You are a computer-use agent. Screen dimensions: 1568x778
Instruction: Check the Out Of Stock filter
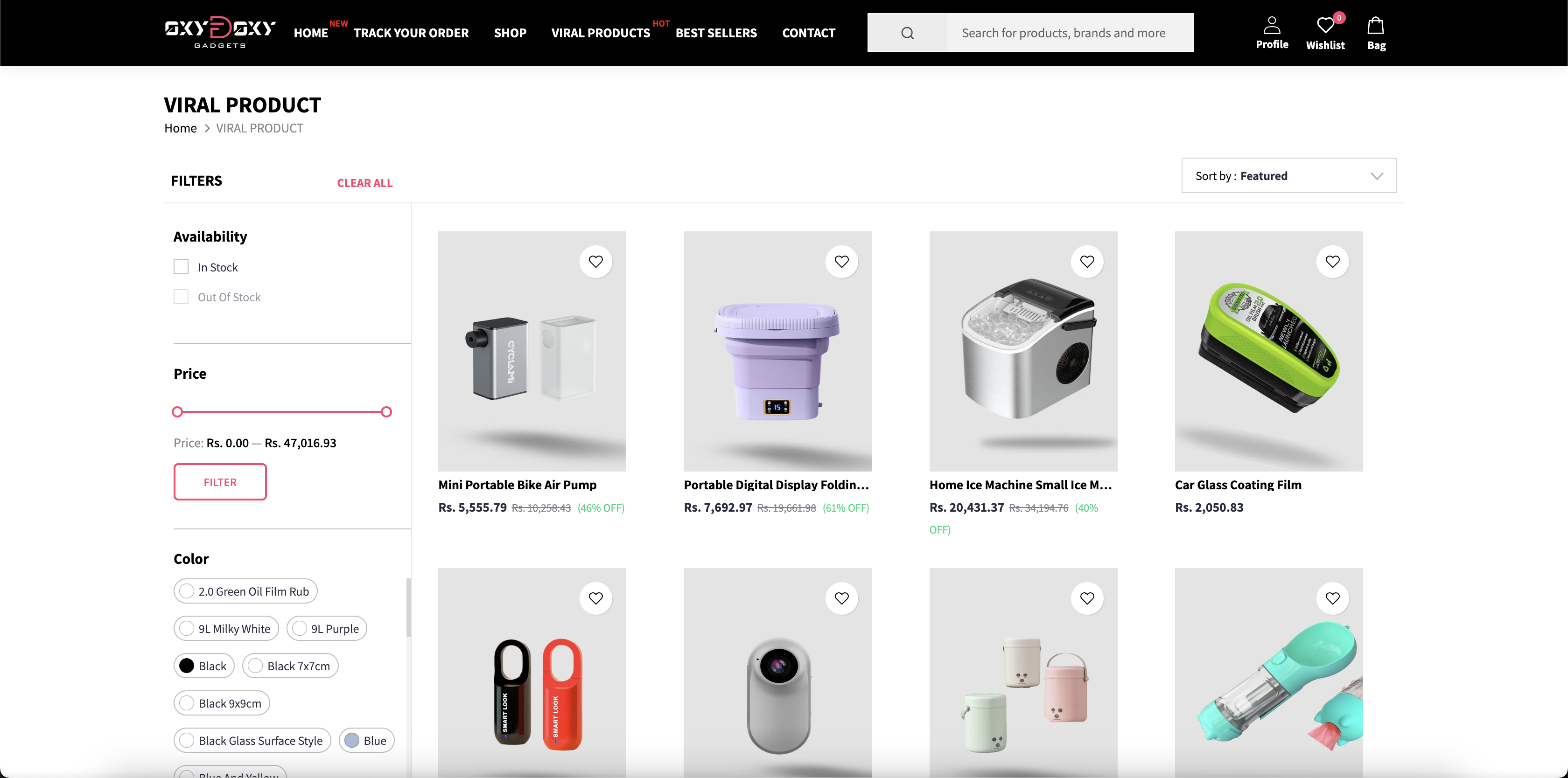(181, 297)
